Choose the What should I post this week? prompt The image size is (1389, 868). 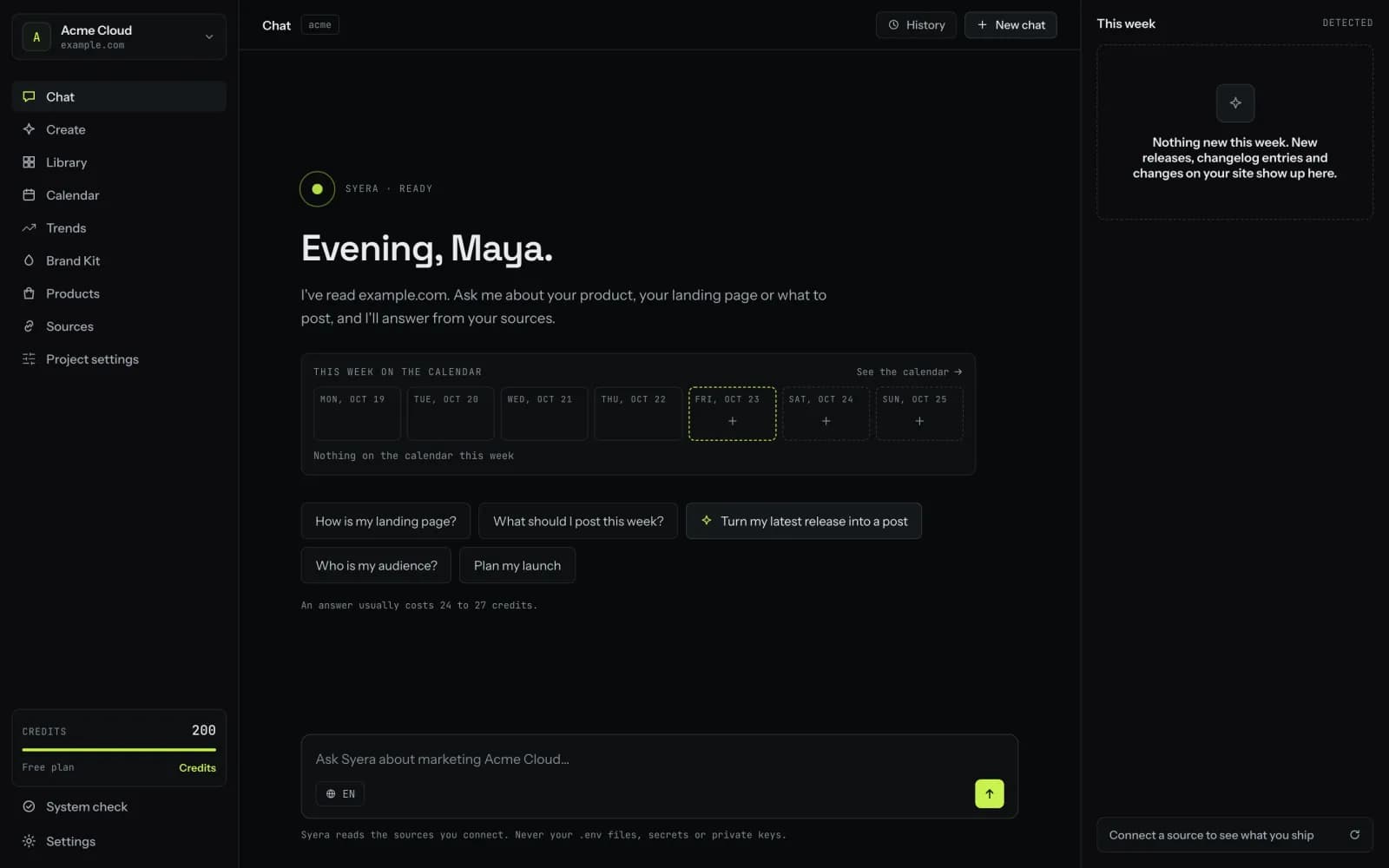click(578, 521)
